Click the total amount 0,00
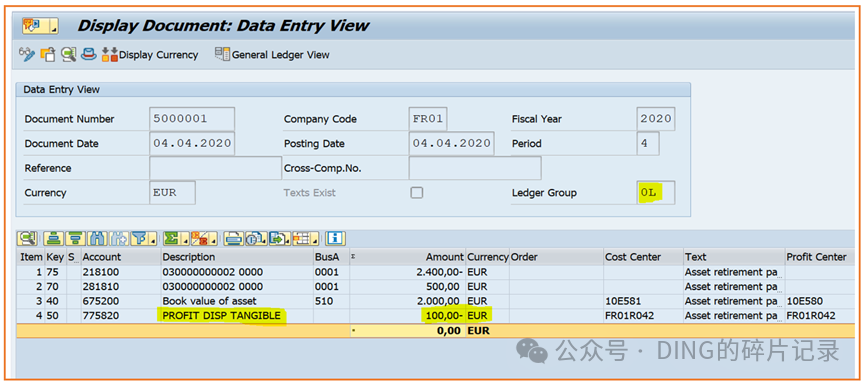This screenshot has height=385, width=867. (x=448, y=331)
